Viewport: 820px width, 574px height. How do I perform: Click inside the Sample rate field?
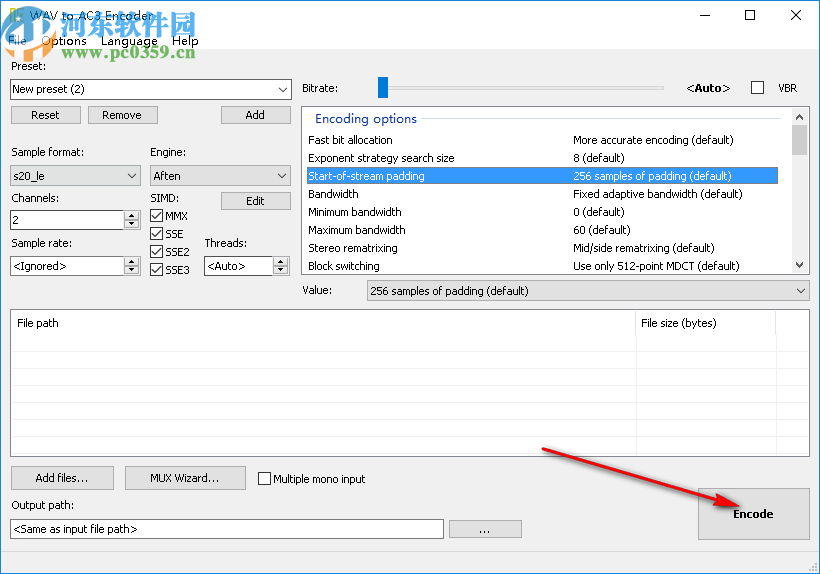click(x=67, y=266)
